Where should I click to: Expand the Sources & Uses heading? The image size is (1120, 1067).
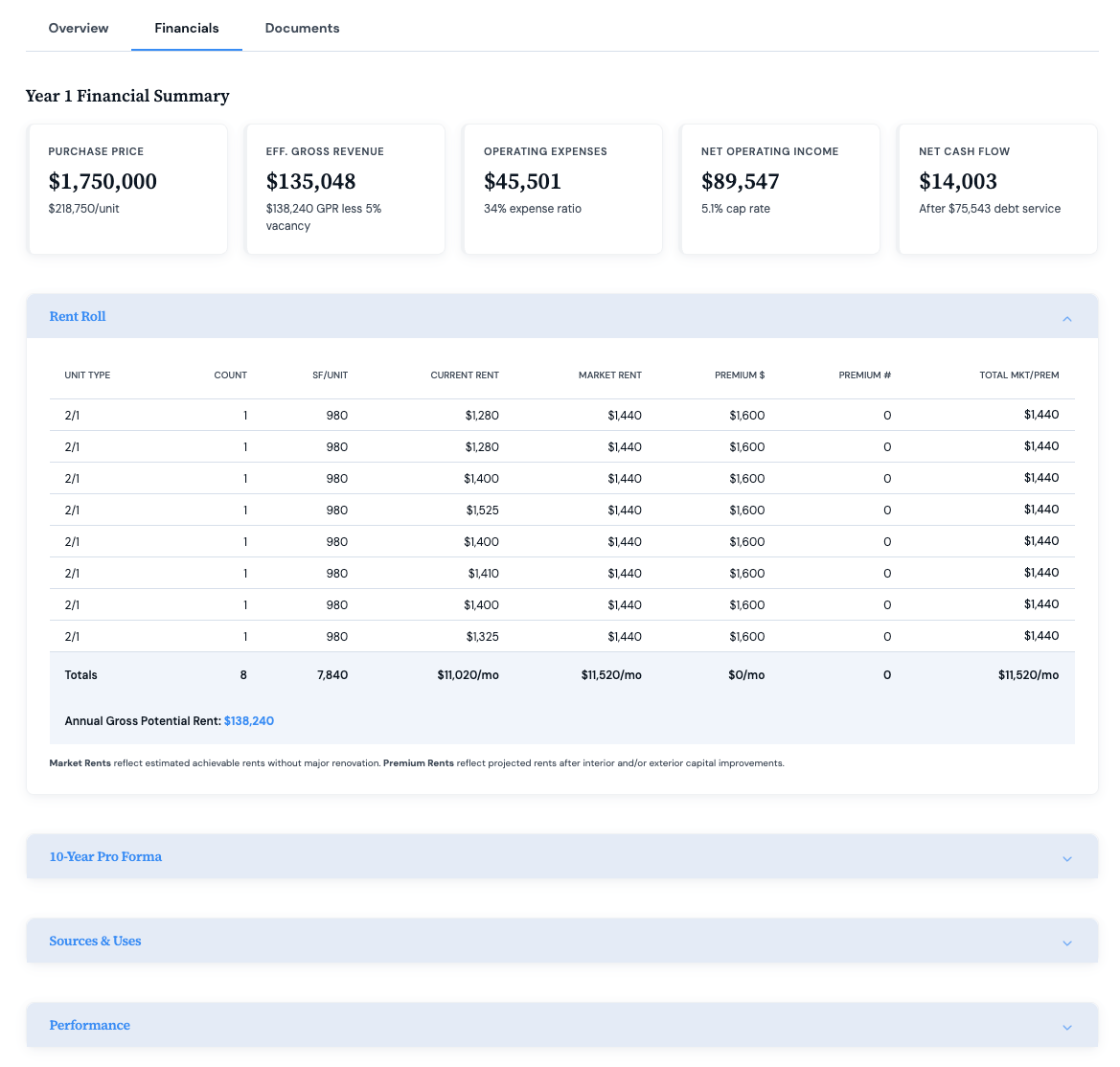[x=95, y=941]
